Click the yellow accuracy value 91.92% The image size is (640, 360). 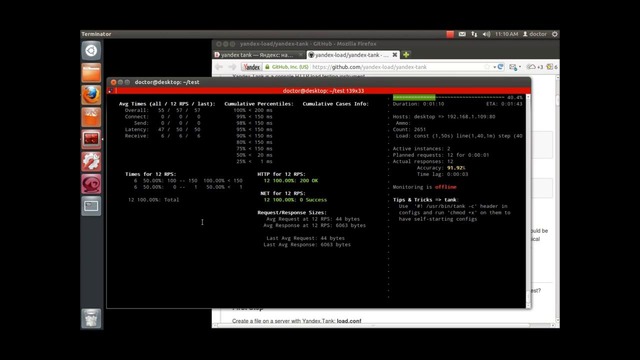coord(456,168)
